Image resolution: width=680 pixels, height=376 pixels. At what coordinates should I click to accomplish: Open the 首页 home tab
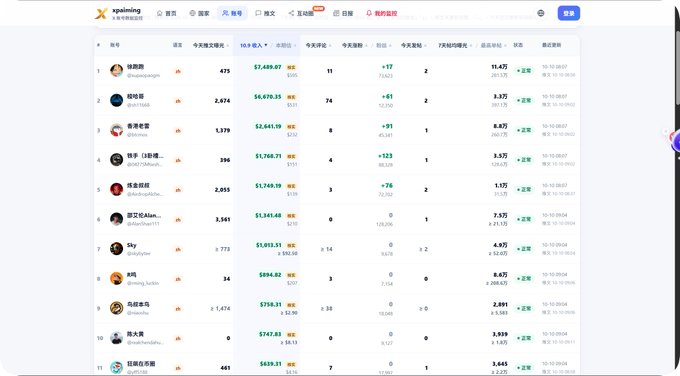[x=167, y=13]
